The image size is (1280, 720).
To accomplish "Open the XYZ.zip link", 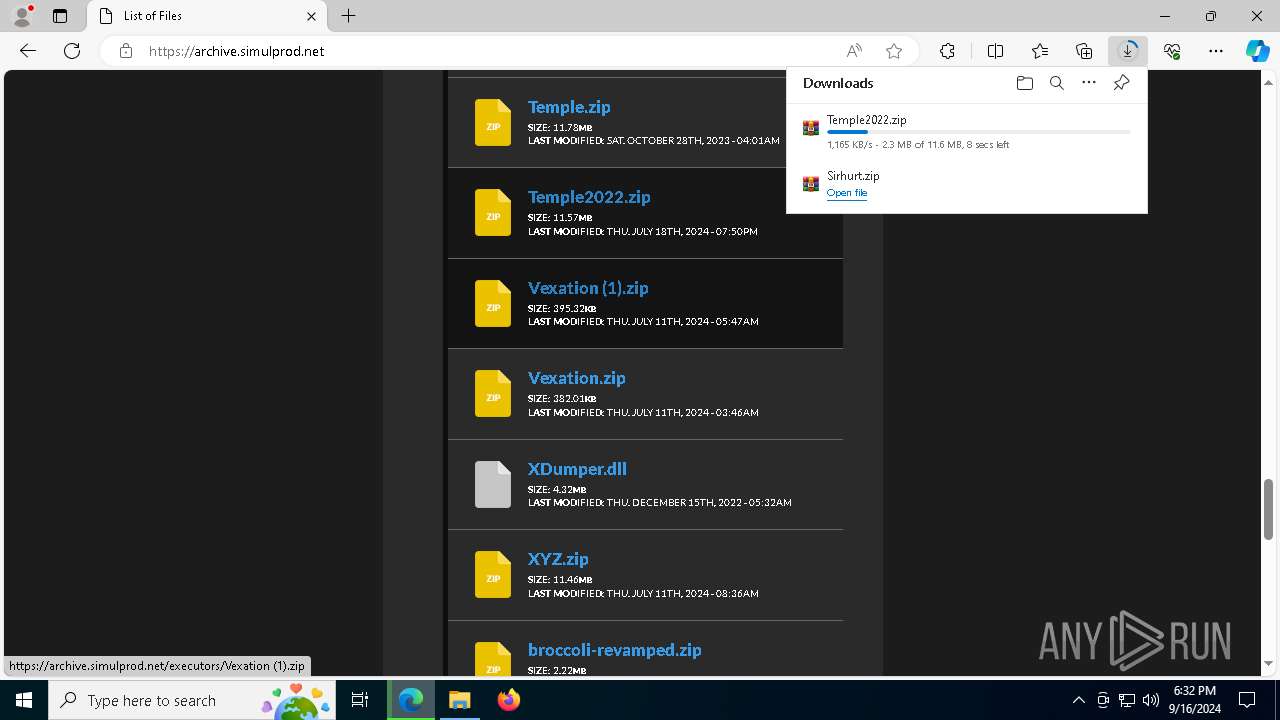I will [558, 559].
